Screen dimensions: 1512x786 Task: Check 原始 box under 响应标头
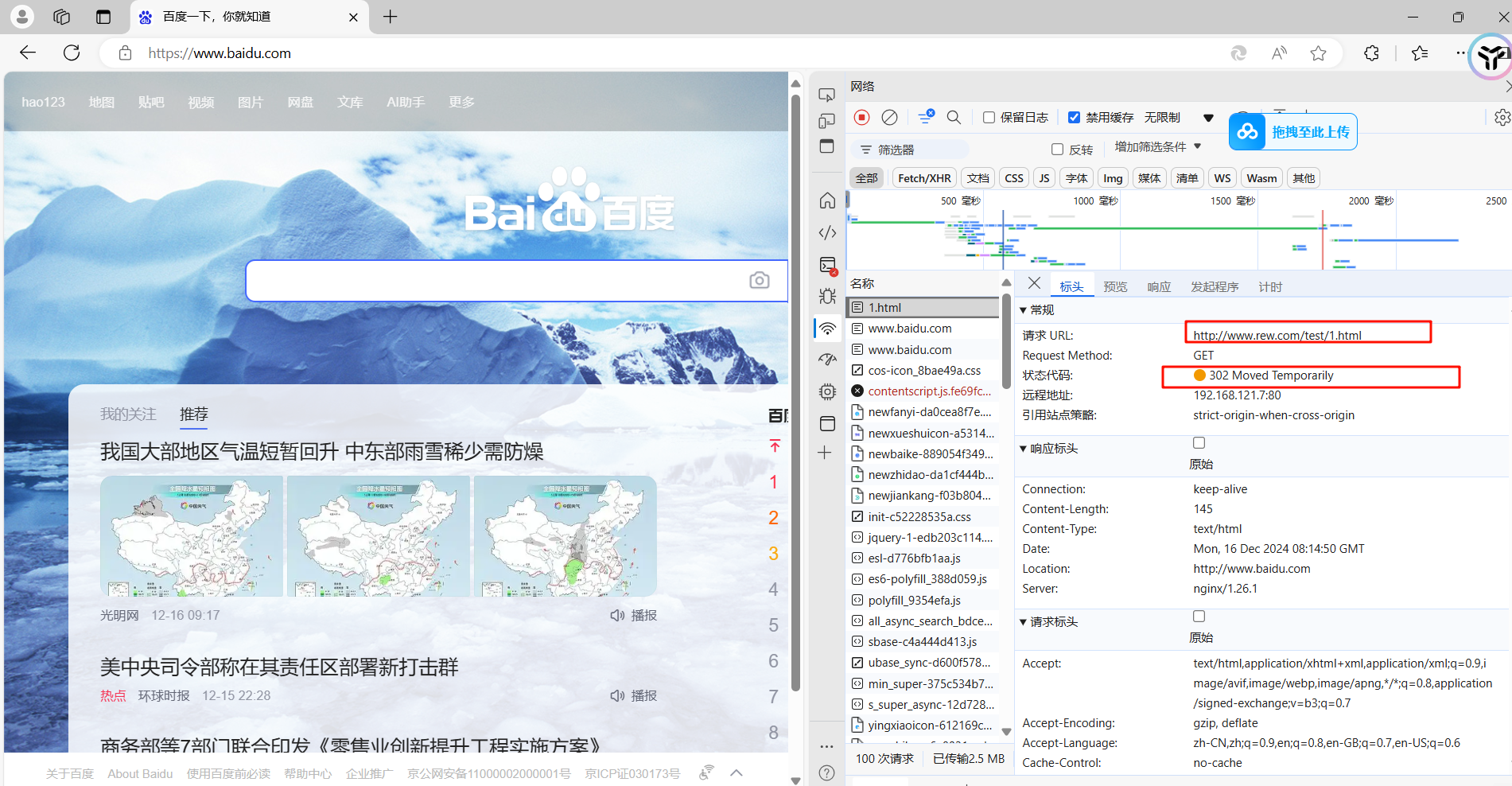1199,443
